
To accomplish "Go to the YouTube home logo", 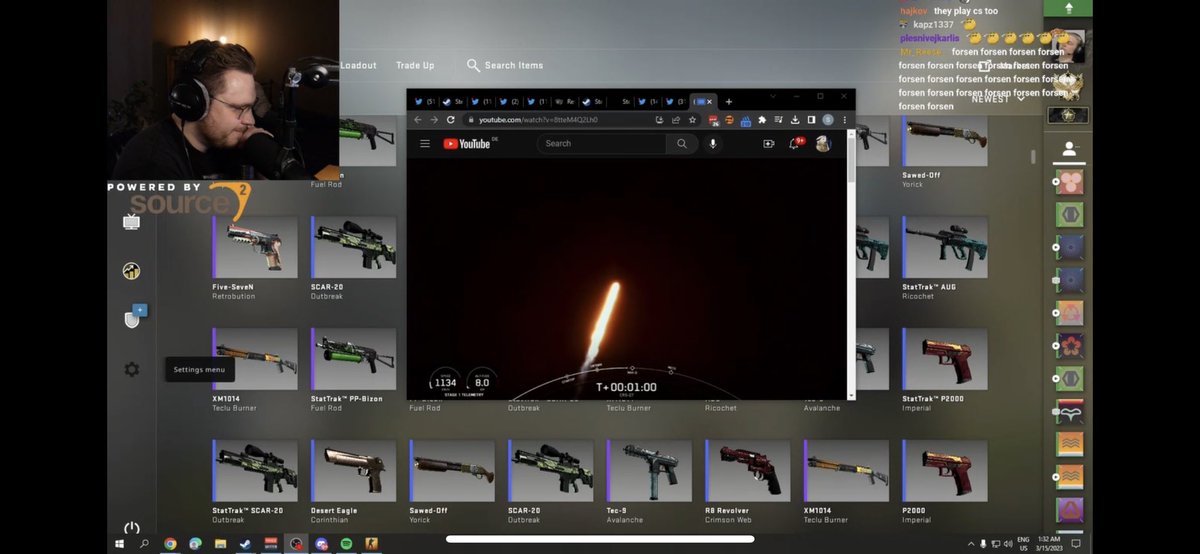I will coord(467,144).
